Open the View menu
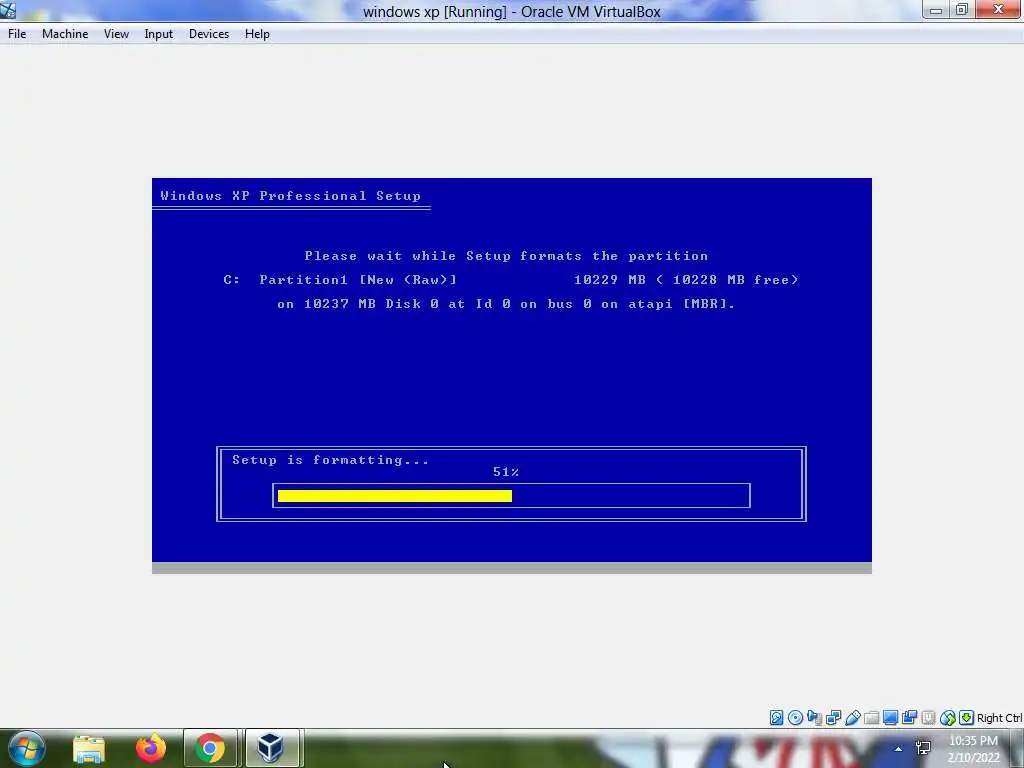This screenshot has width=1024, height=768. [x=116, y=34]
